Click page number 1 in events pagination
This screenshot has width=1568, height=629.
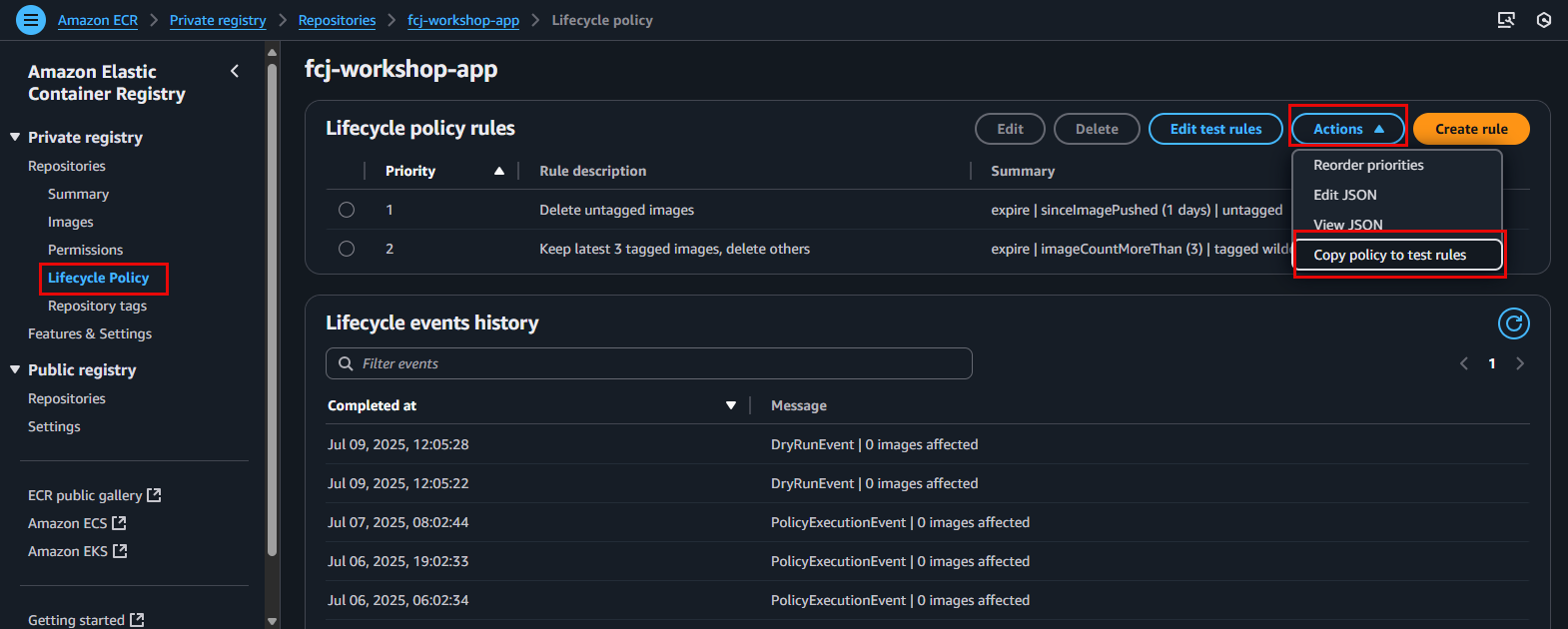pyautogui.click(x=1492, y=363)
